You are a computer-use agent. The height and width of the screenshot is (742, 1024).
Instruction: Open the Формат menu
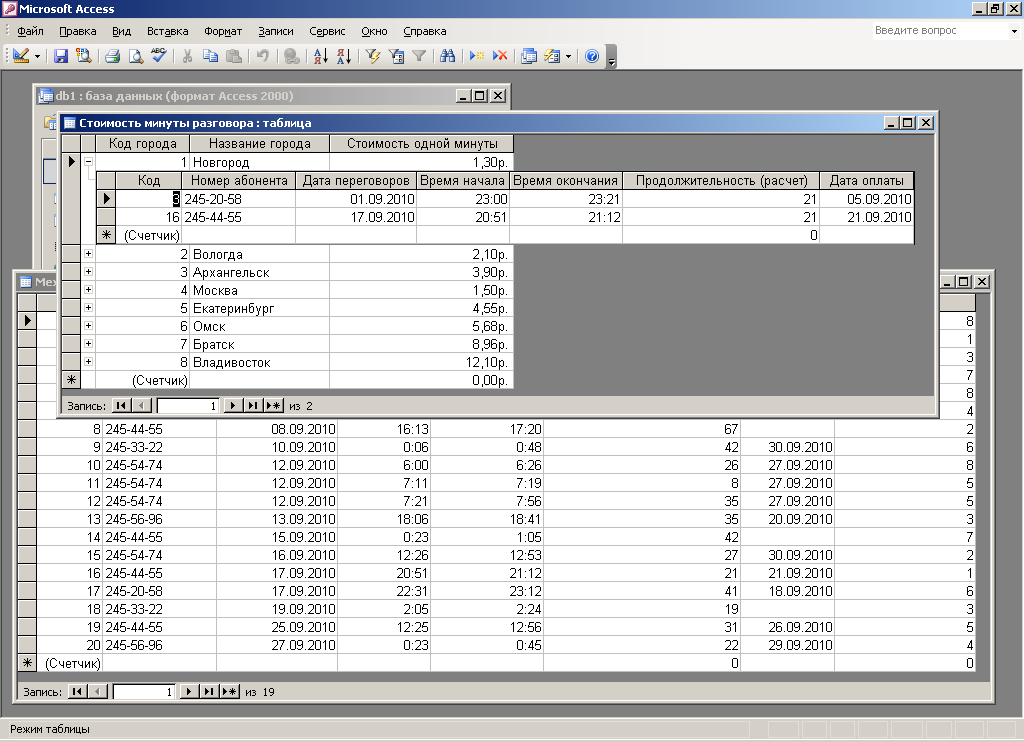click(223, 31)
